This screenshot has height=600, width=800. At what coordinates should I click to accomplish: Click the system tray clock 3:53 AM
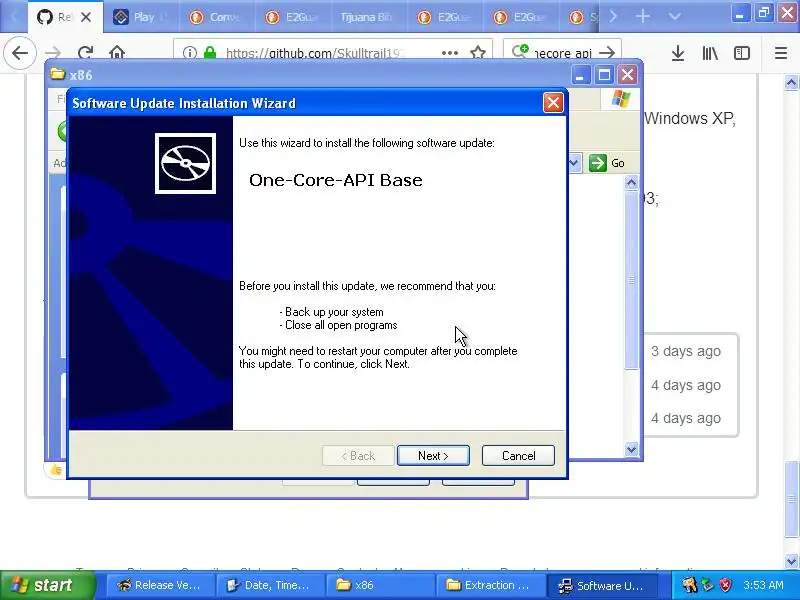click(x=763, y=585)
